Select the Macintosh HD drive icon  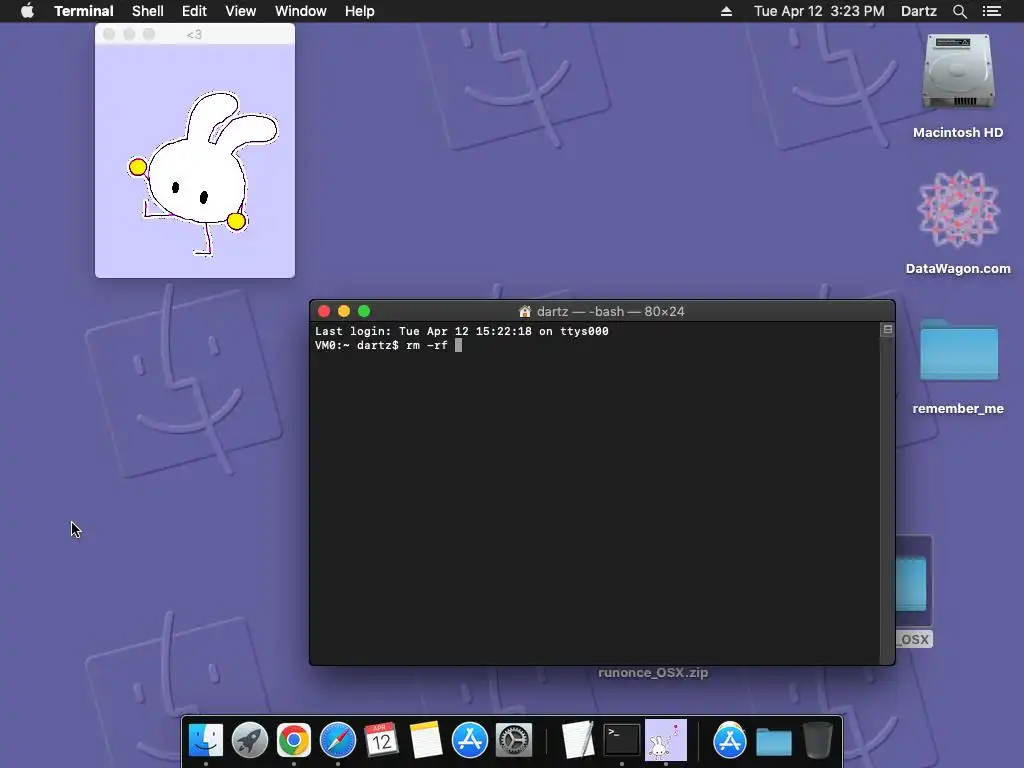click(x=957, y=72)
